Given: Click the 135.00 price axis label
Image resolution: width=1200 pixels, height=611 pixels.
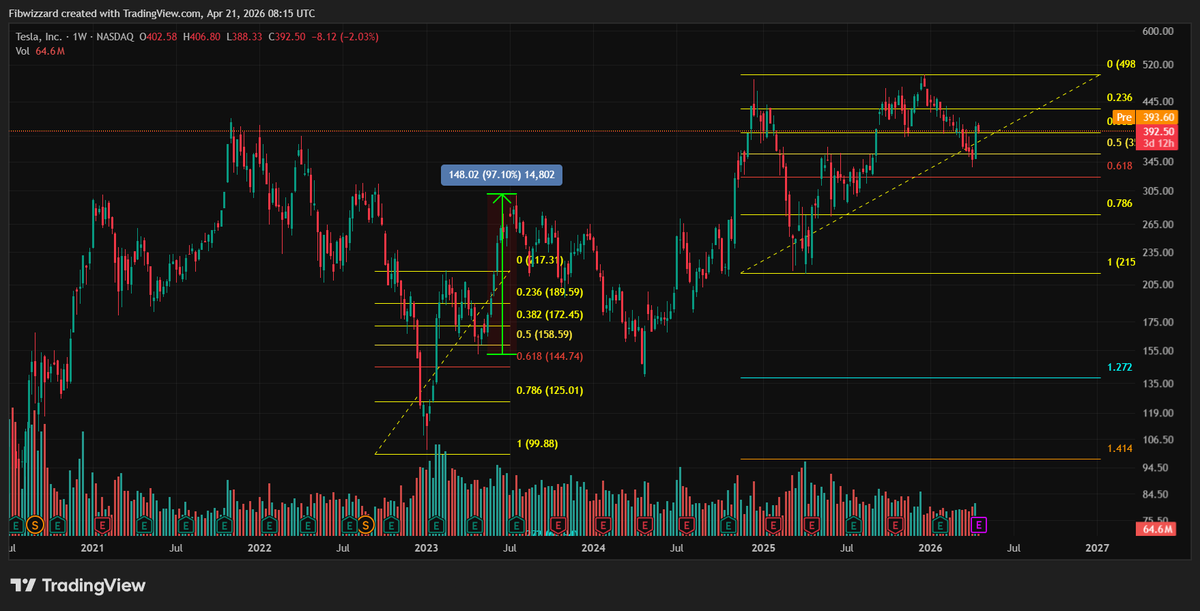Looking at the screenshot, I should (1157, 384).
